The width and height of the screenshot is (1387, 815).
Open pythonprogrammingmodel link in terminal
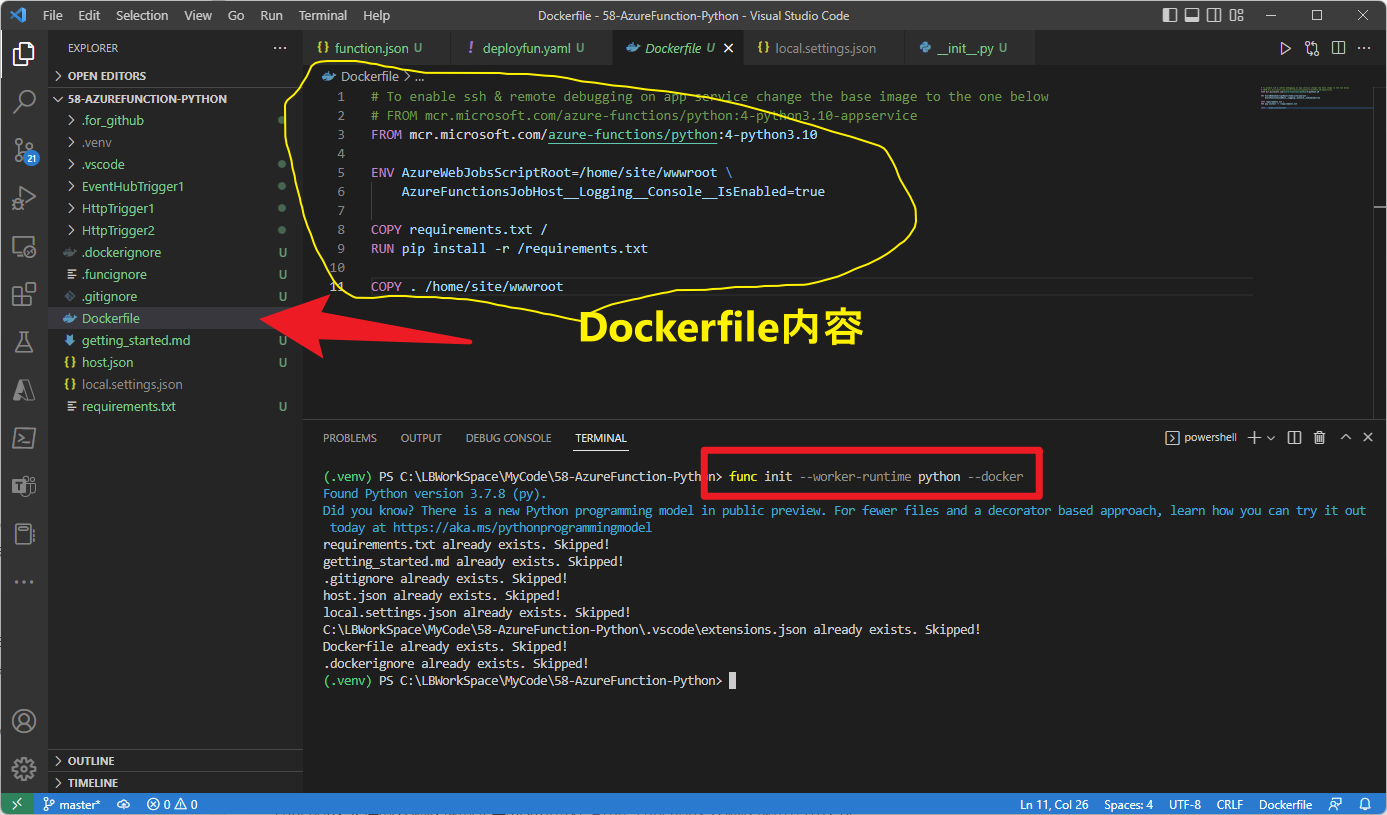pos(522,527)
